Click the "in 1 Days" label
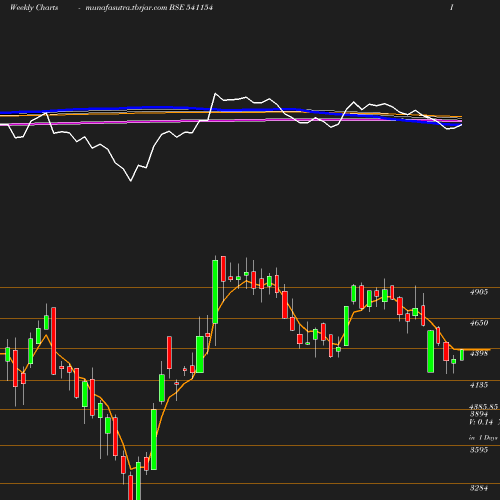This screenshot has width=500, height=500. click(483, 438)
